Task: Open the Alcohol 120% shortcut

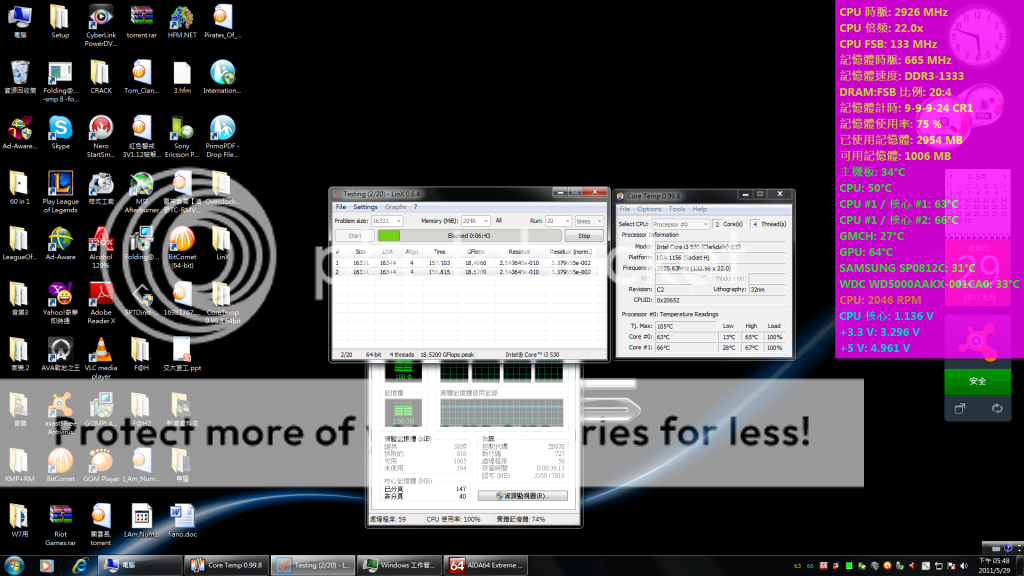Action: 101,248
